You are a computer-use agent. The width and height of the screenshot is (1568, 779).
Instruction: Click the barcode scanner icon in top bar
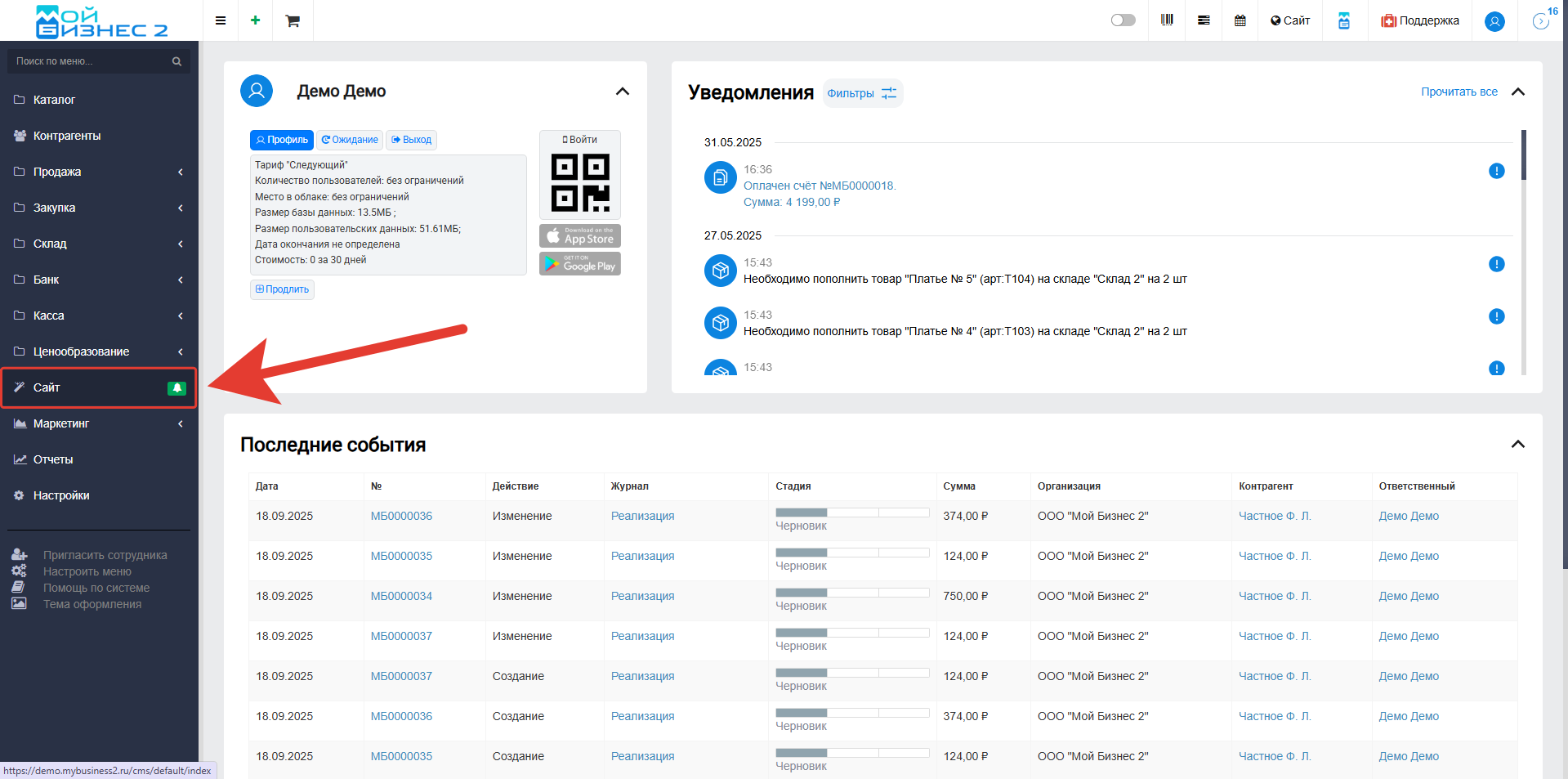[1167, 20]
